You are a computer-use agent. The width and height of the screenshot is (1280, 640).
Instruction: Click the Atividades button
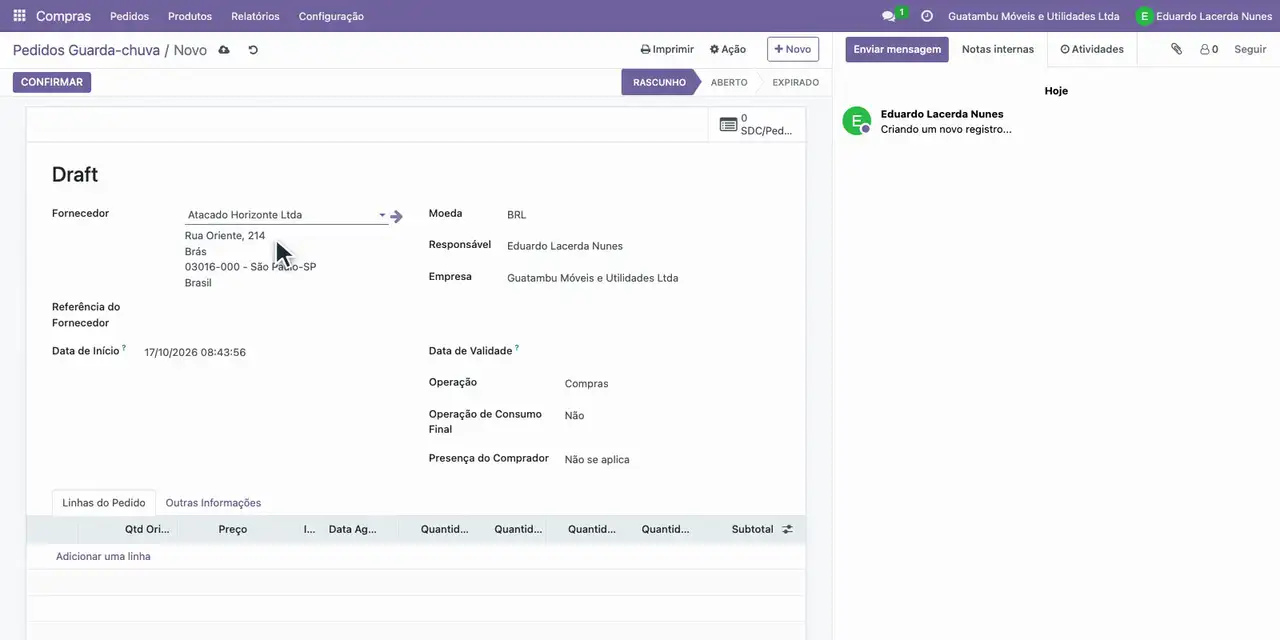(1092, 49)
